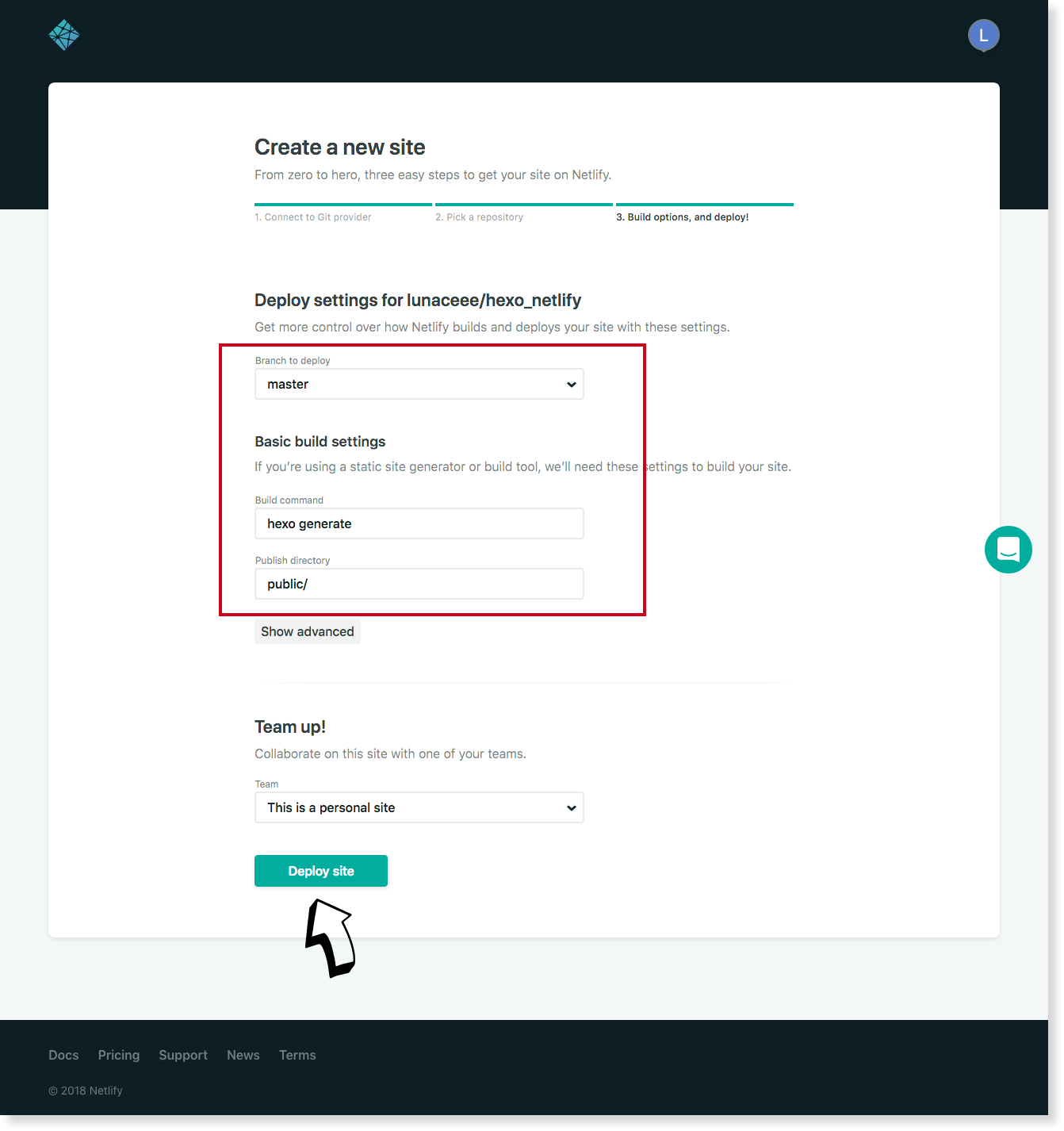Image resolution: width=1064 pixels, height=1131 pixels.
Task: Click the Netlify logo in the header
Action: click(x=63, y=35)
